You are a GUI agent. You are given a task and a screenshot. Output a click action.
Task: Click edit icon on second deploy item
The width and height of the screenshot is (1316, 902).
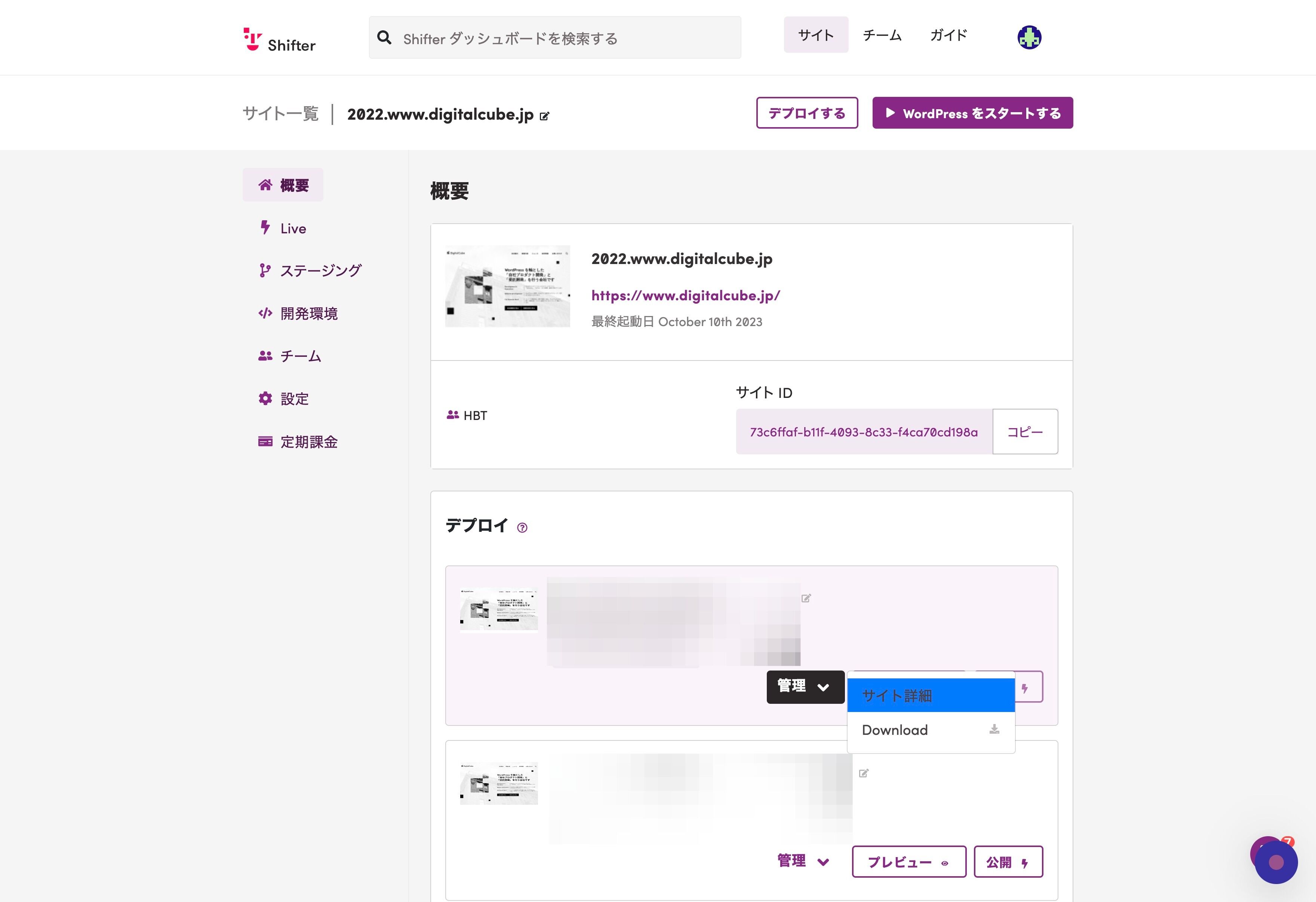864,773
